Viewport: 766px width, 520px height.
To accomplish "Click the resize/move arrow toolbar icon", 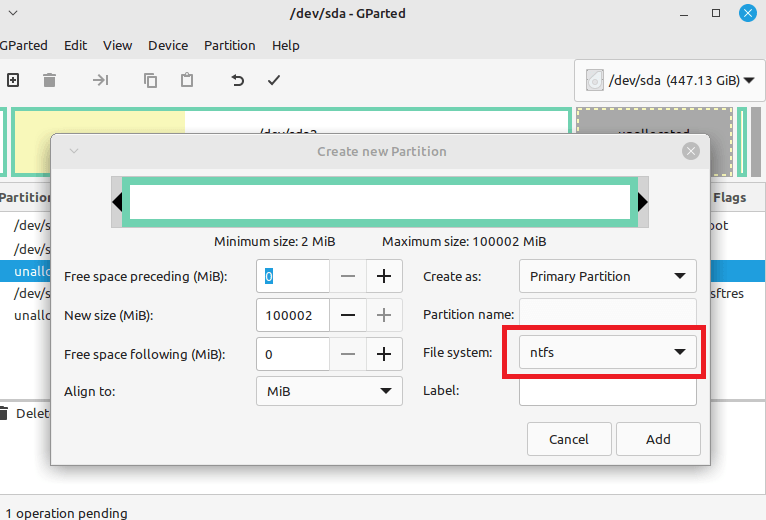I will click(x=100, y=80).
